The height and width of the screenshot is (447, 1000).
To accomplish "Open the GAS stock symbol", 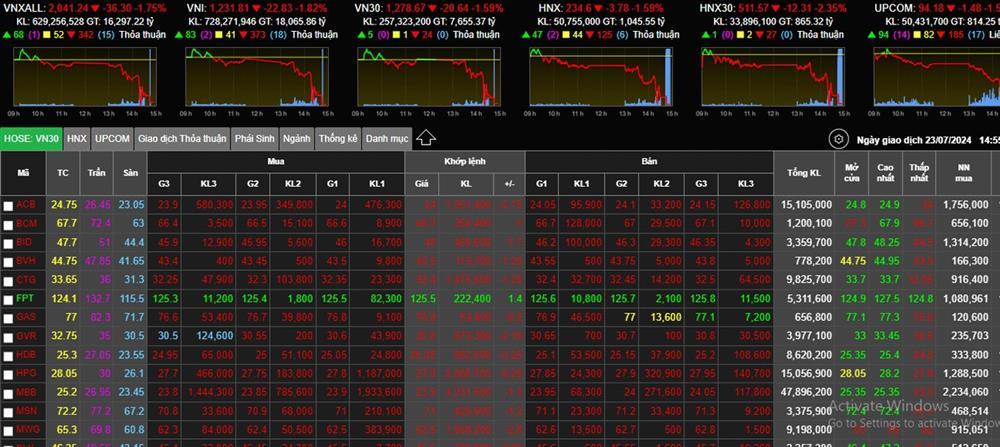I will click(x=26, y=317).
